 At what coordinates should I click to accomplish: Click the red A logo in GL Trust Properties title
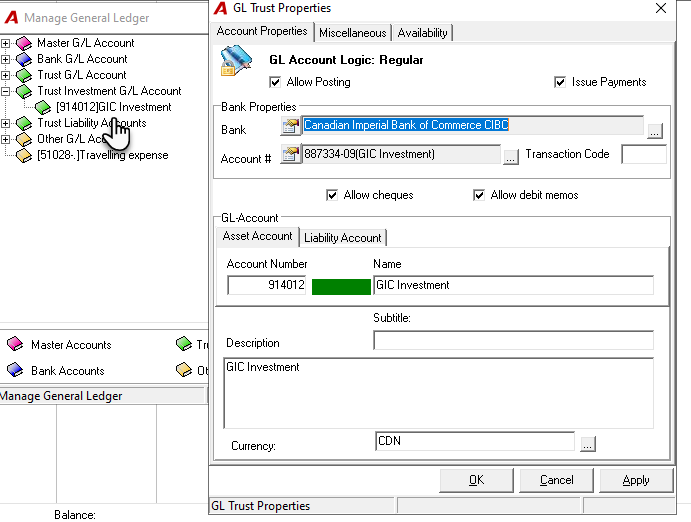point(220,8)
